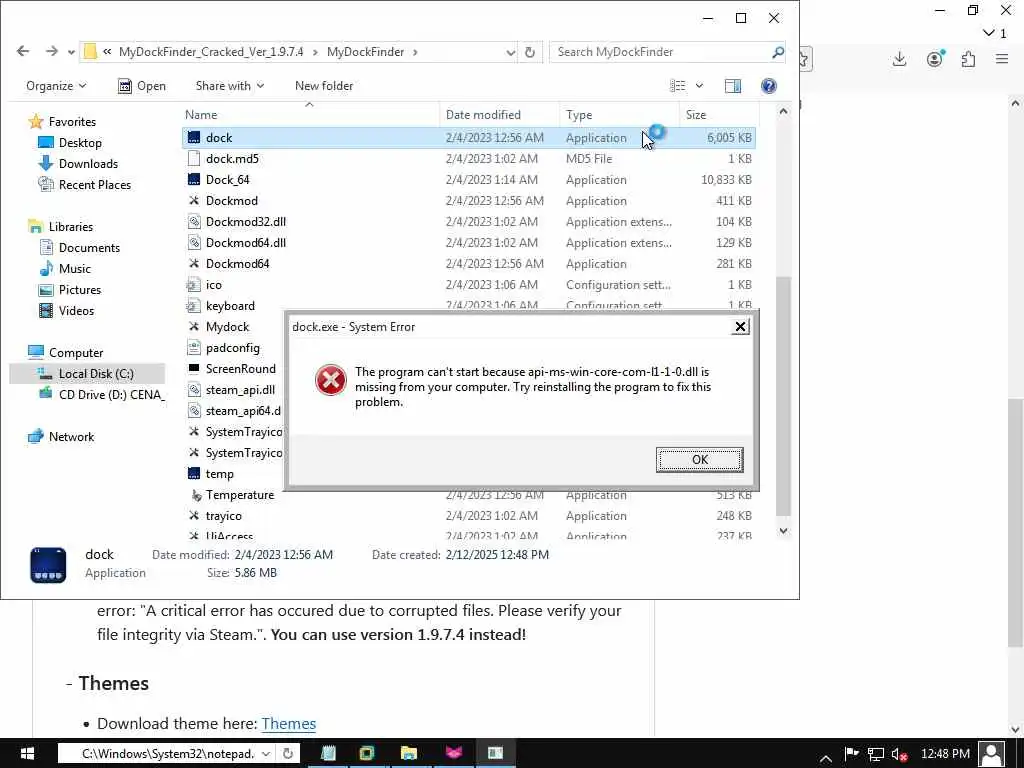The height and width of the screenshot is (768, 1024).
Task: Close the dock.exe System Error dialog
Action: click(740, 327)
